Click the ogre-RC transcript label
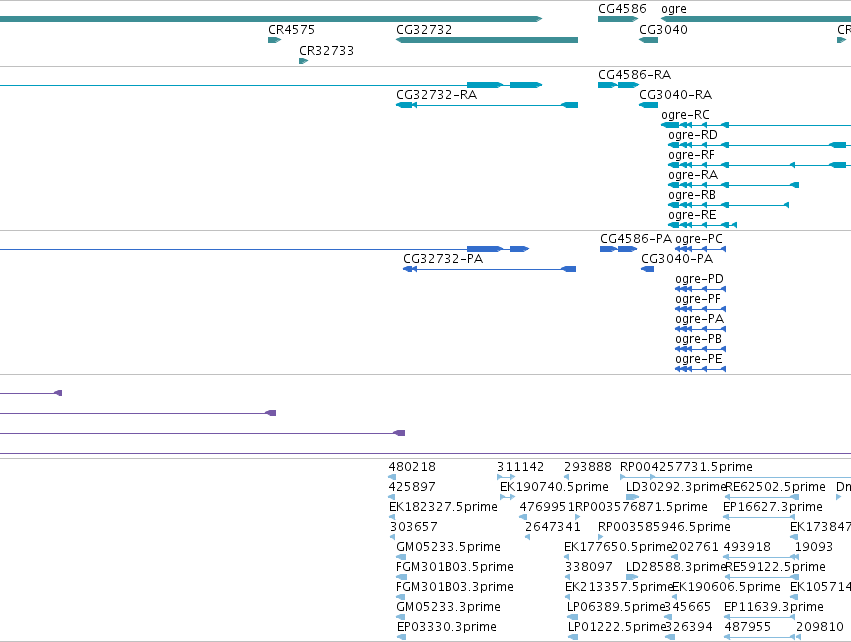 685,115
